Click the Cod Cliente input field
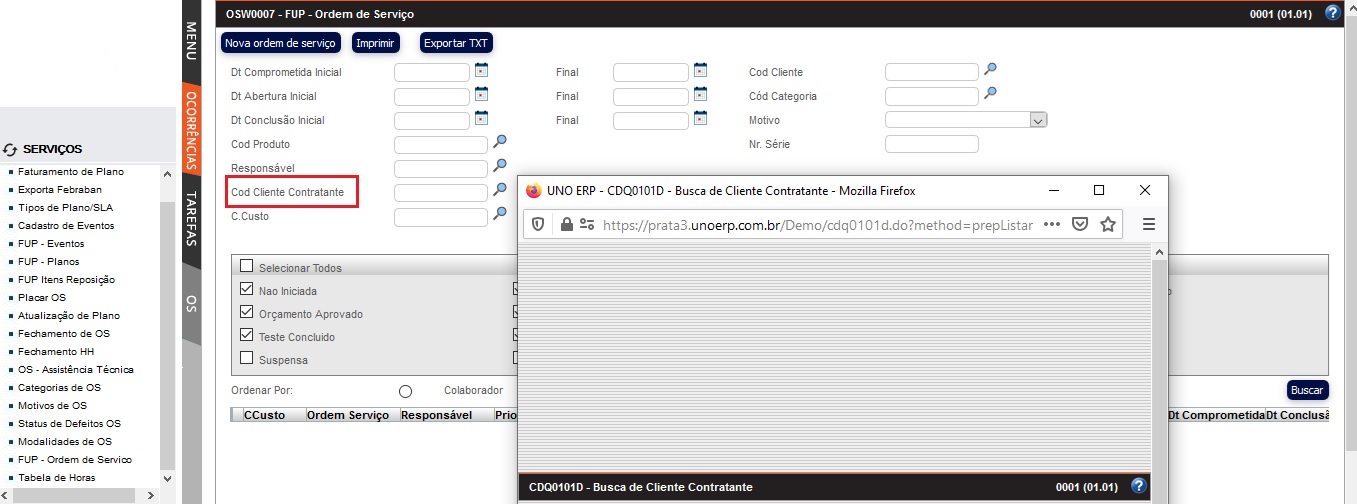Screen dimensions: 1357x504 [x=932, y=72]
